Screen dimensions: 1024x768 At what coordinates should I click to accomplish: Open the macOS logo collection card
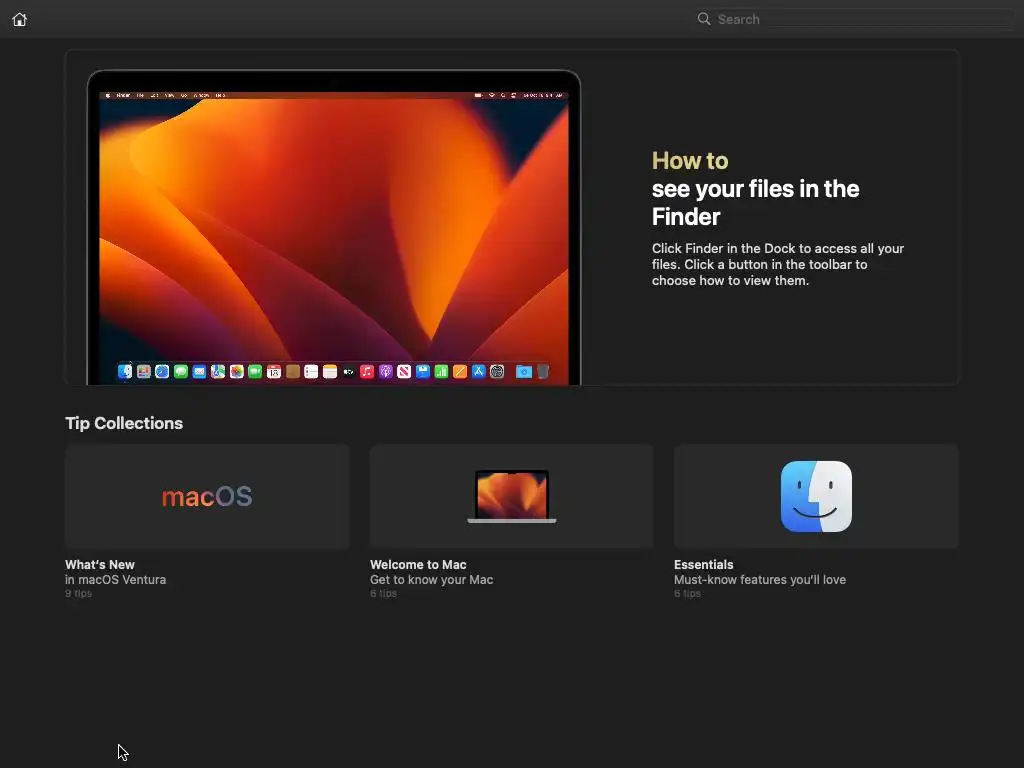pos(207,496)
